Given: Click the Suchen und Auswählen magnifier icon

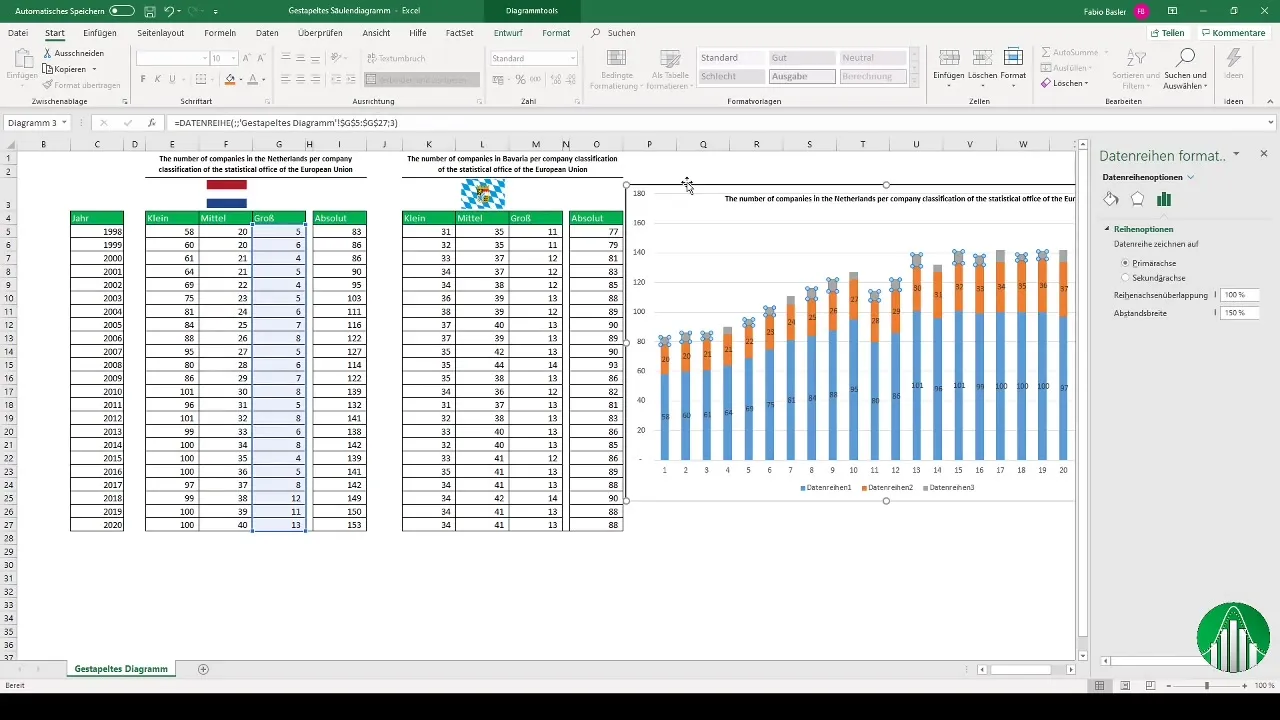Looking at the screenshot, I should pos(1186,58).
